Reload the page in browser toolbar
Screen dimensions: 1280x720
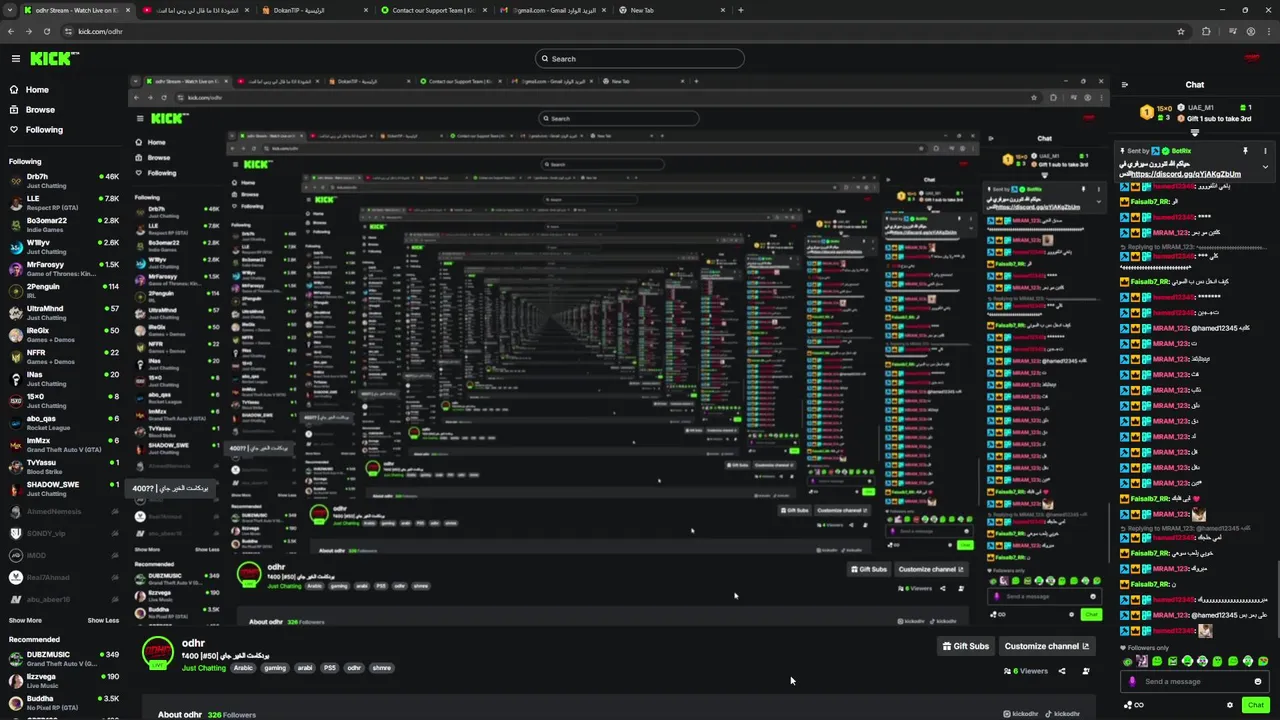click(x=46, y=31)
